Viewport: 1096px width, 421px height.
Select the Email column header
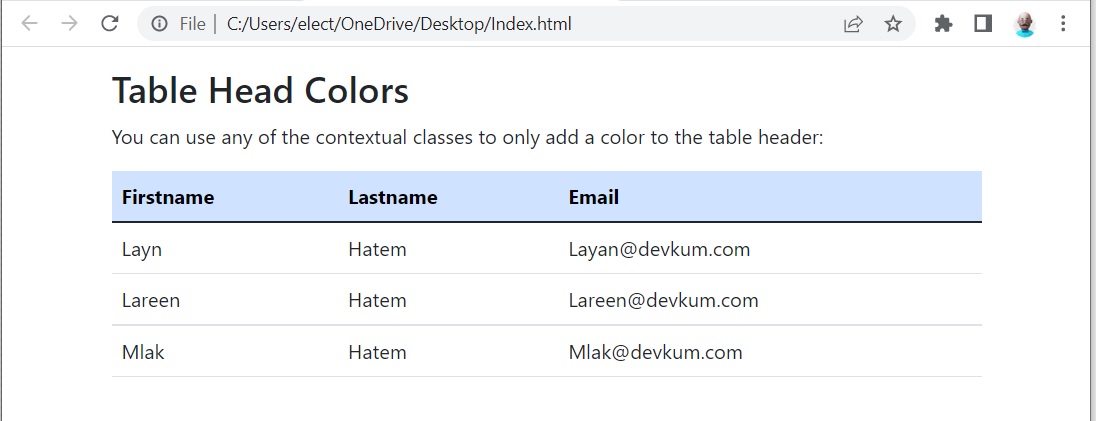[593, 197]
